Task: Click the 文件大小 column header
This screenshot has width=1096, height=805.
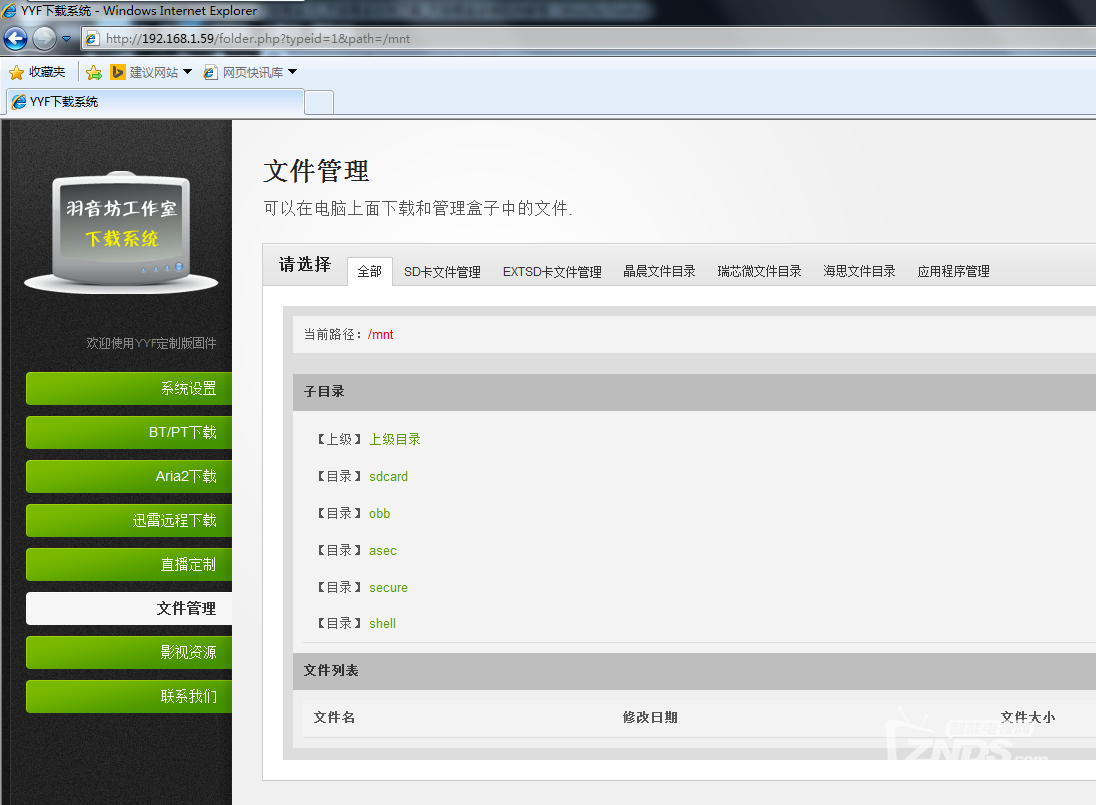Action: click(1028, 718)
